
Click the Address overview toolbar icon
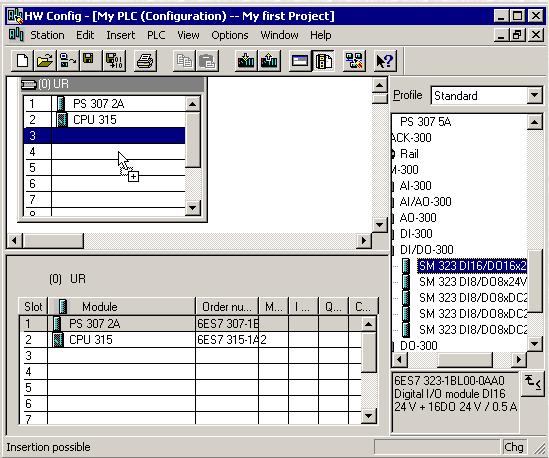[300, 61]
